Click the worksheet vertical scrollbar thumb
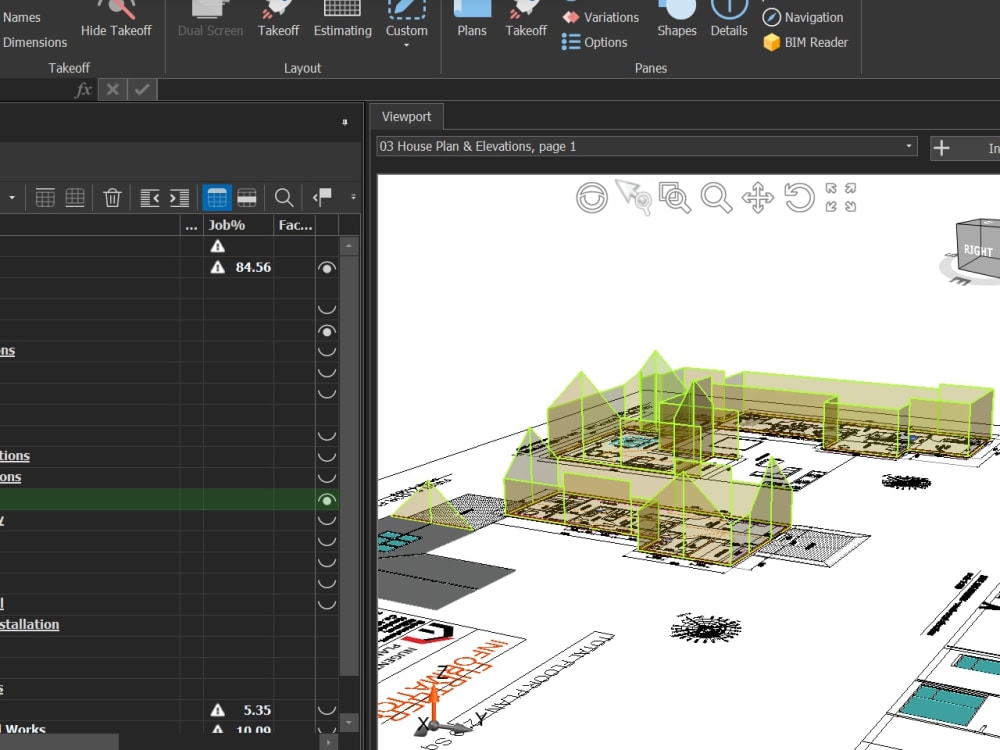 (x=348, y=464)
